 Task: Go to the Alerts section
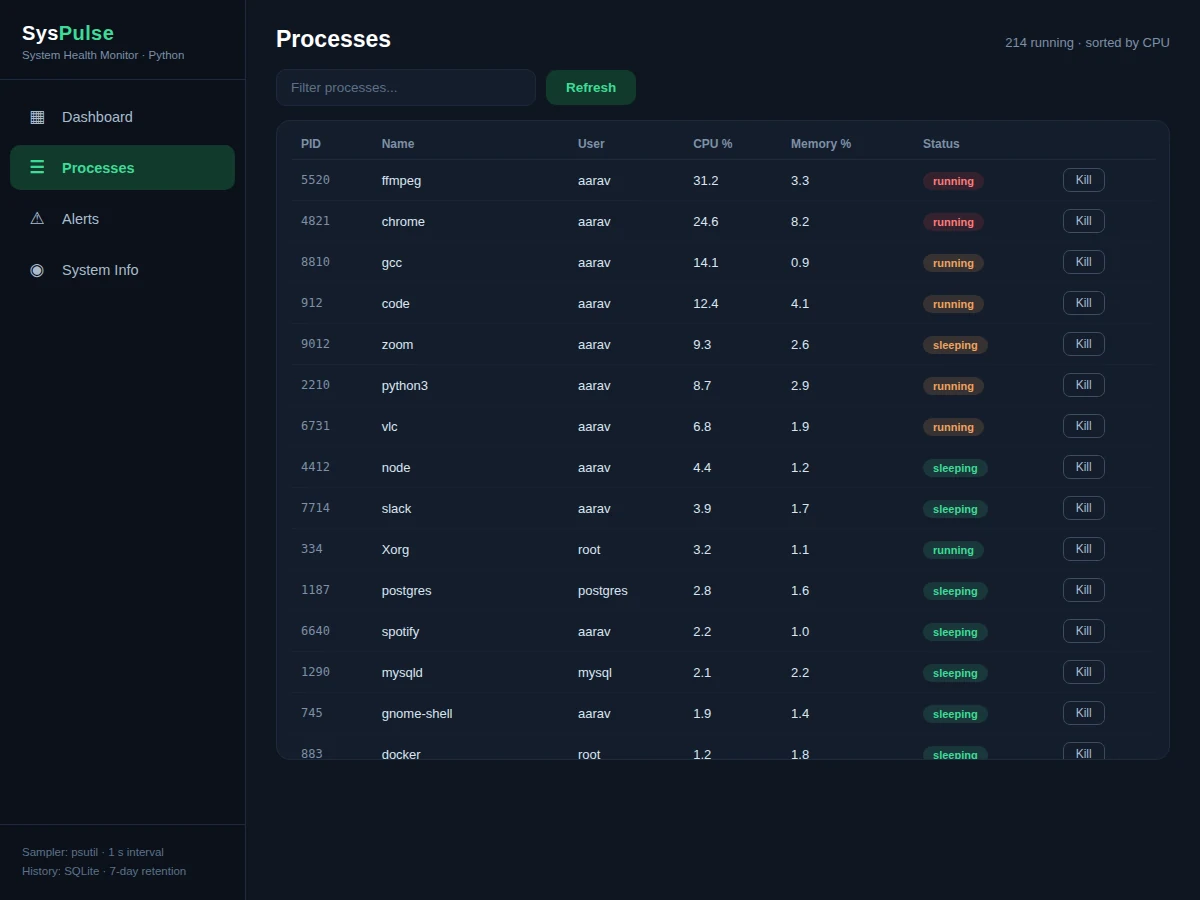[122, 219]
